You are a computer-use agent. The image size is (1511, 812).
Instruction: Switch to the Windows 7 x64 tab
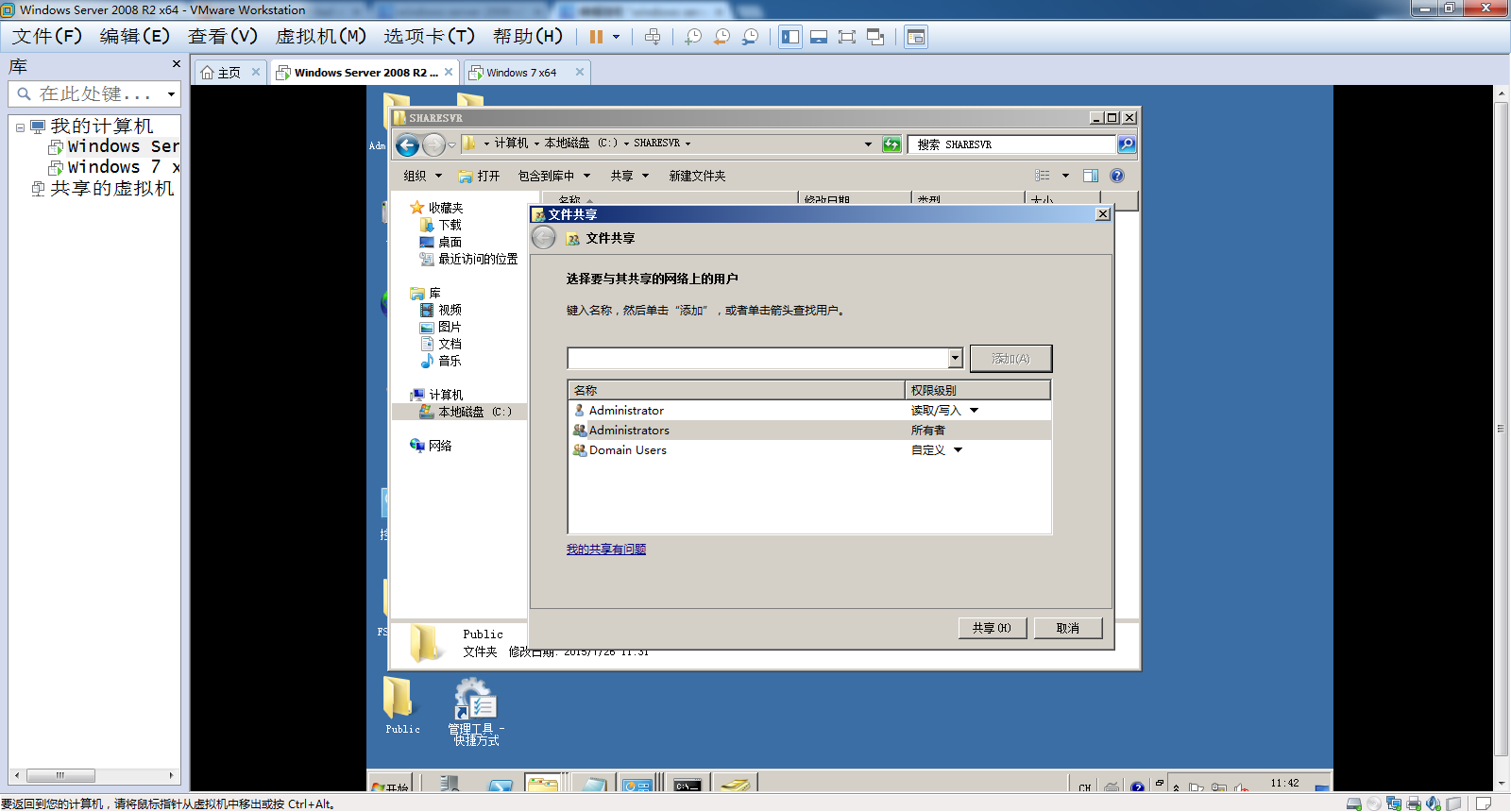click(521, 73)
